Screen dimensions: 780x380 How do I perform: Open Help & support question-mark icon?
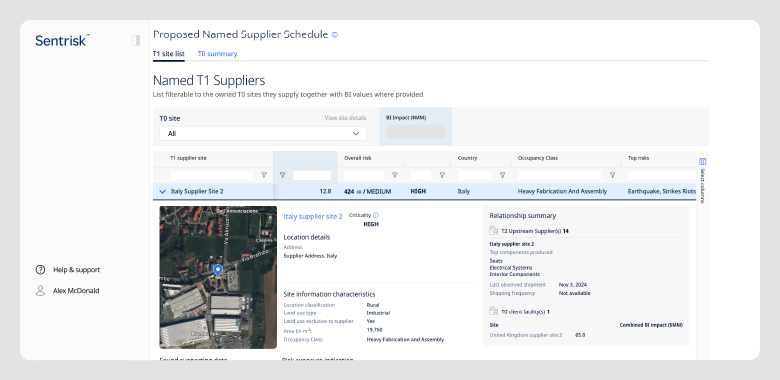coord(40,270)
